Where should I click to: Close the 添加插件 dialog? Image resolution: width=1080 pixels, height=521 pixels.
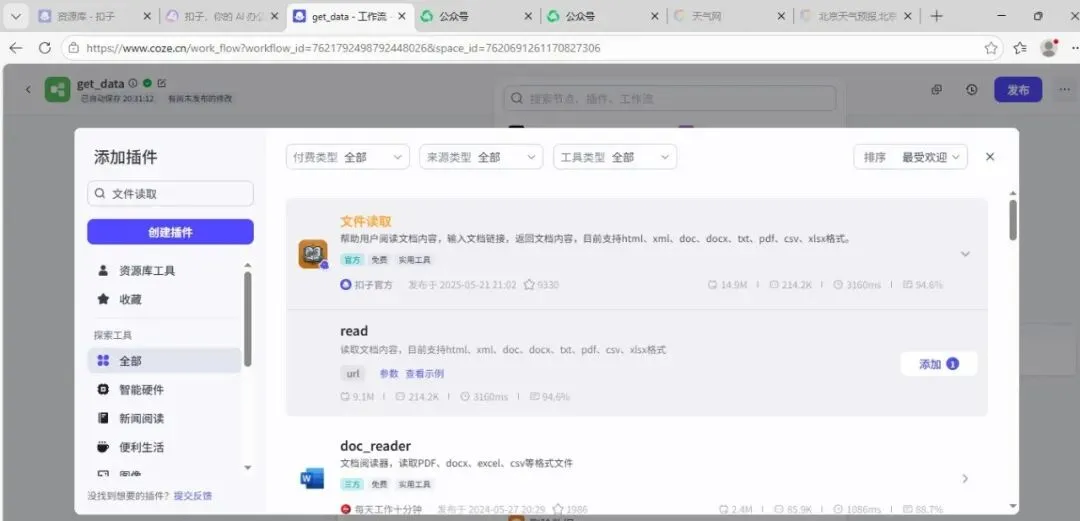(x=990, y=157)
